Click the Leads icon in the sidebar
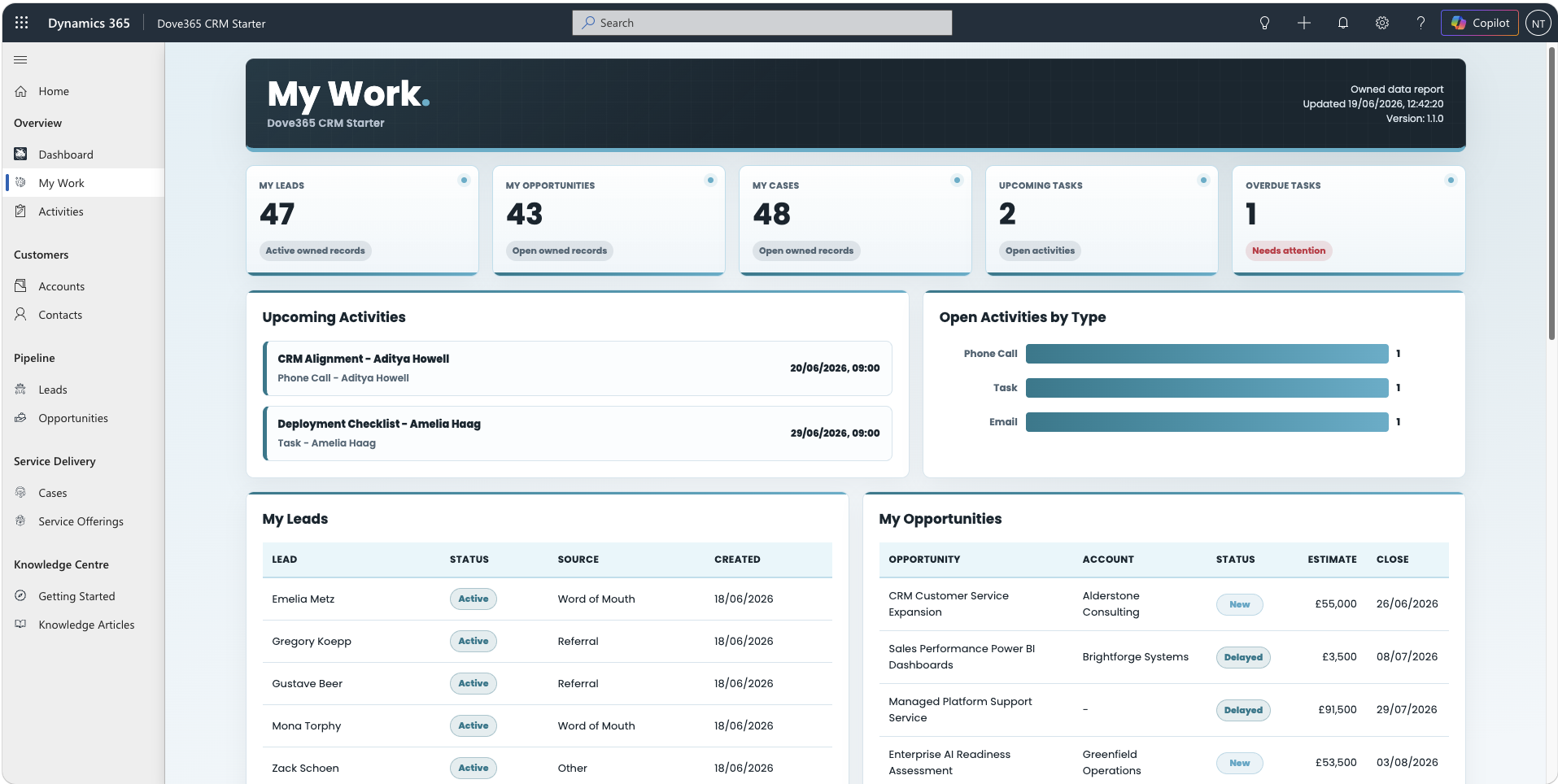This screenshot has width=1558, height=784. tap(21, 389)
